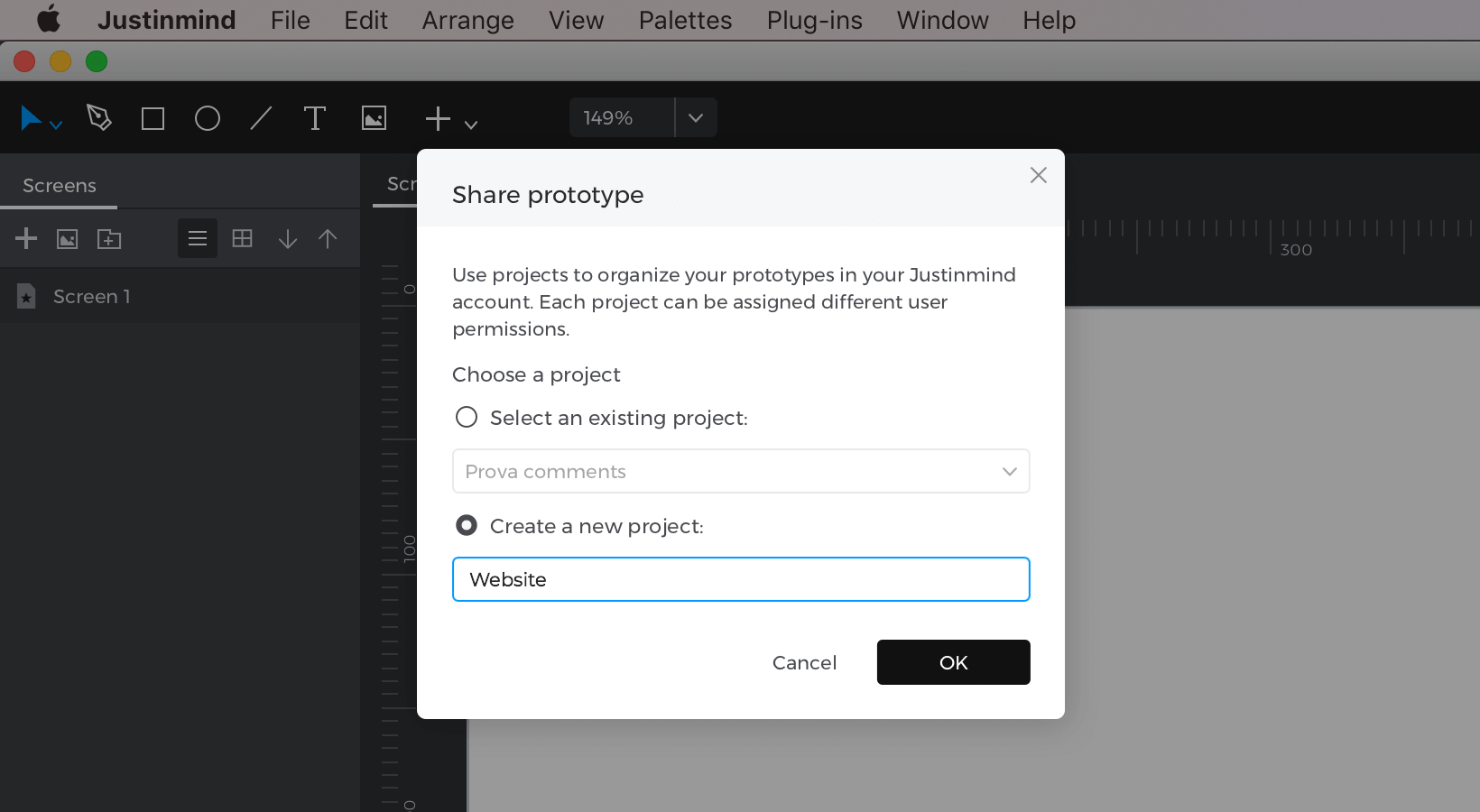The image size is (1480, 812).
Task: Expand the add-widget tool chevron
Action: [x=471, y=125]
